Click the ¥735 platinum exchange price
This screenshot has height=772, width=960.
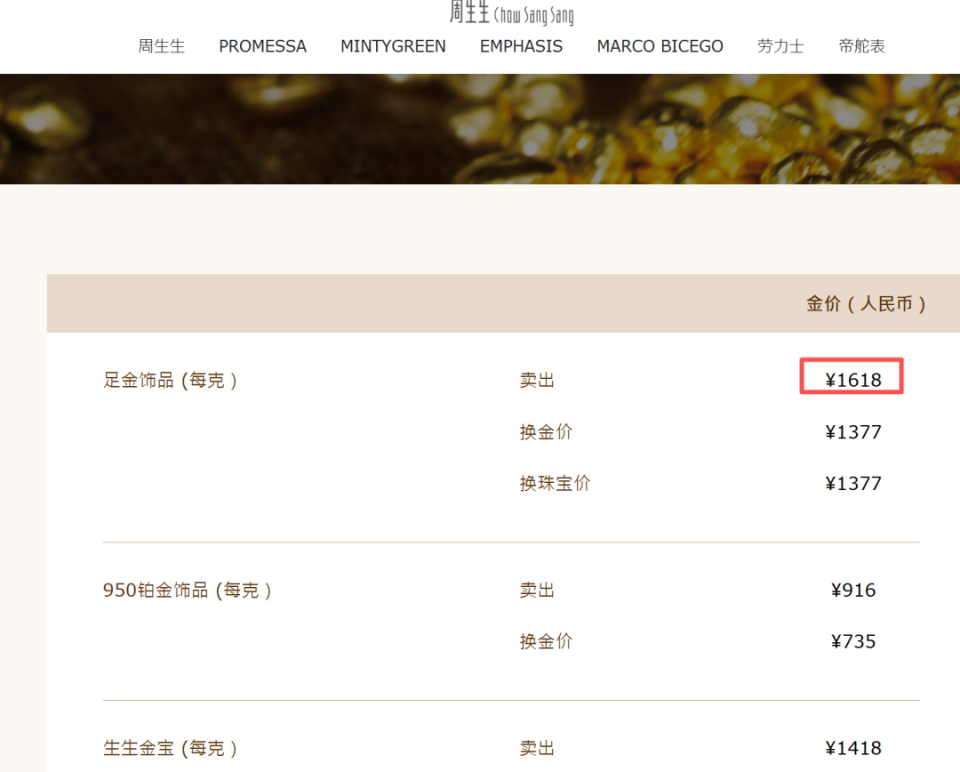(853, 642)
